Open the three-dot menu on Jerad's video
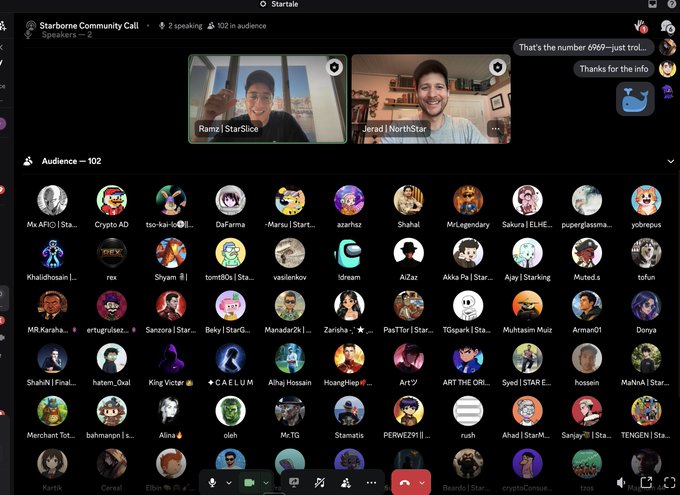This screenshot has width=680, height=495. [x=495, y=129]
